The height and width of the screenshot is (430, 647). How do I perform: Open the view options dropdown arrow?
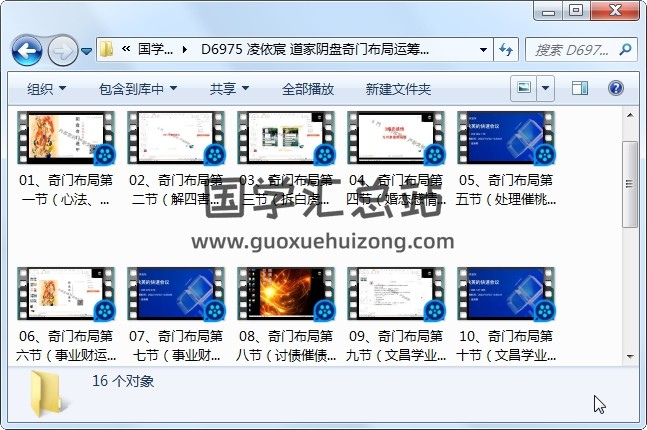click(545, 88)
